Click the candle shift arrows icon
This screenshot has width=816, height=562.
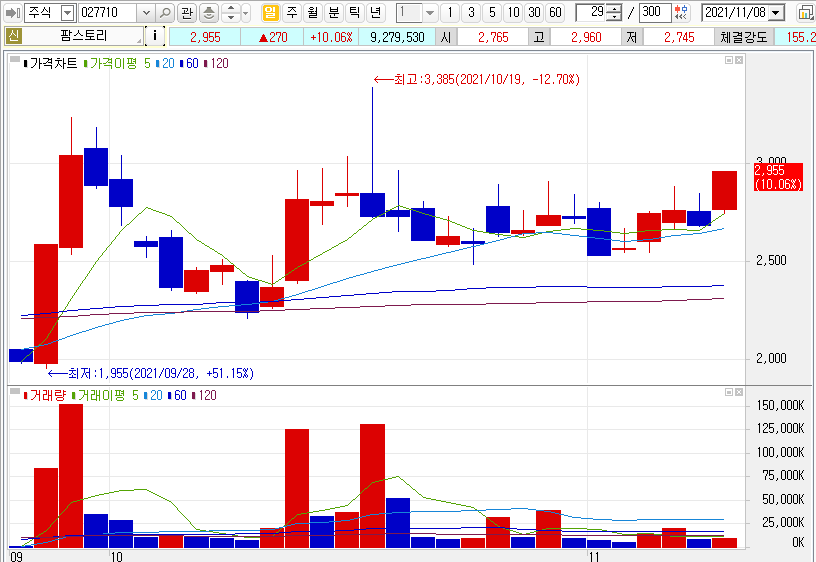click(x=681, y=12)
